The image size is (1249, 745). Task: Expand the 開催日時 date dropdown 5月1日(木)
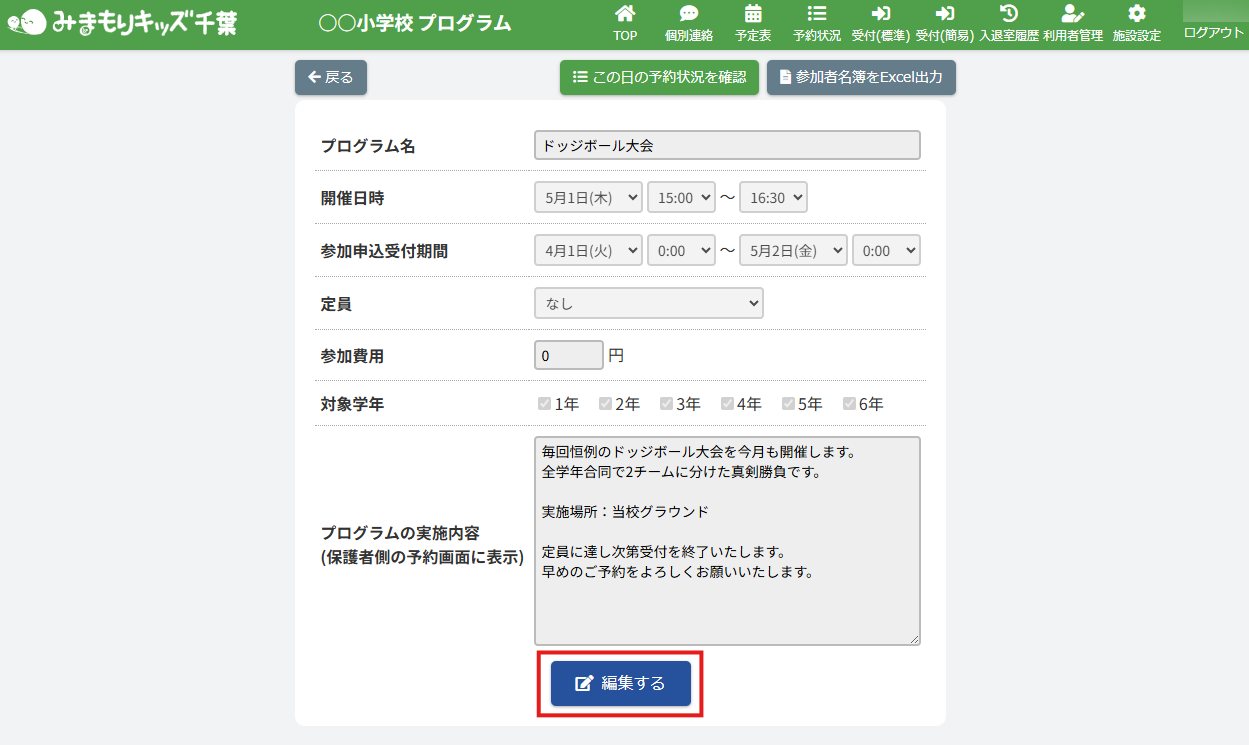(x=588, y=198)
